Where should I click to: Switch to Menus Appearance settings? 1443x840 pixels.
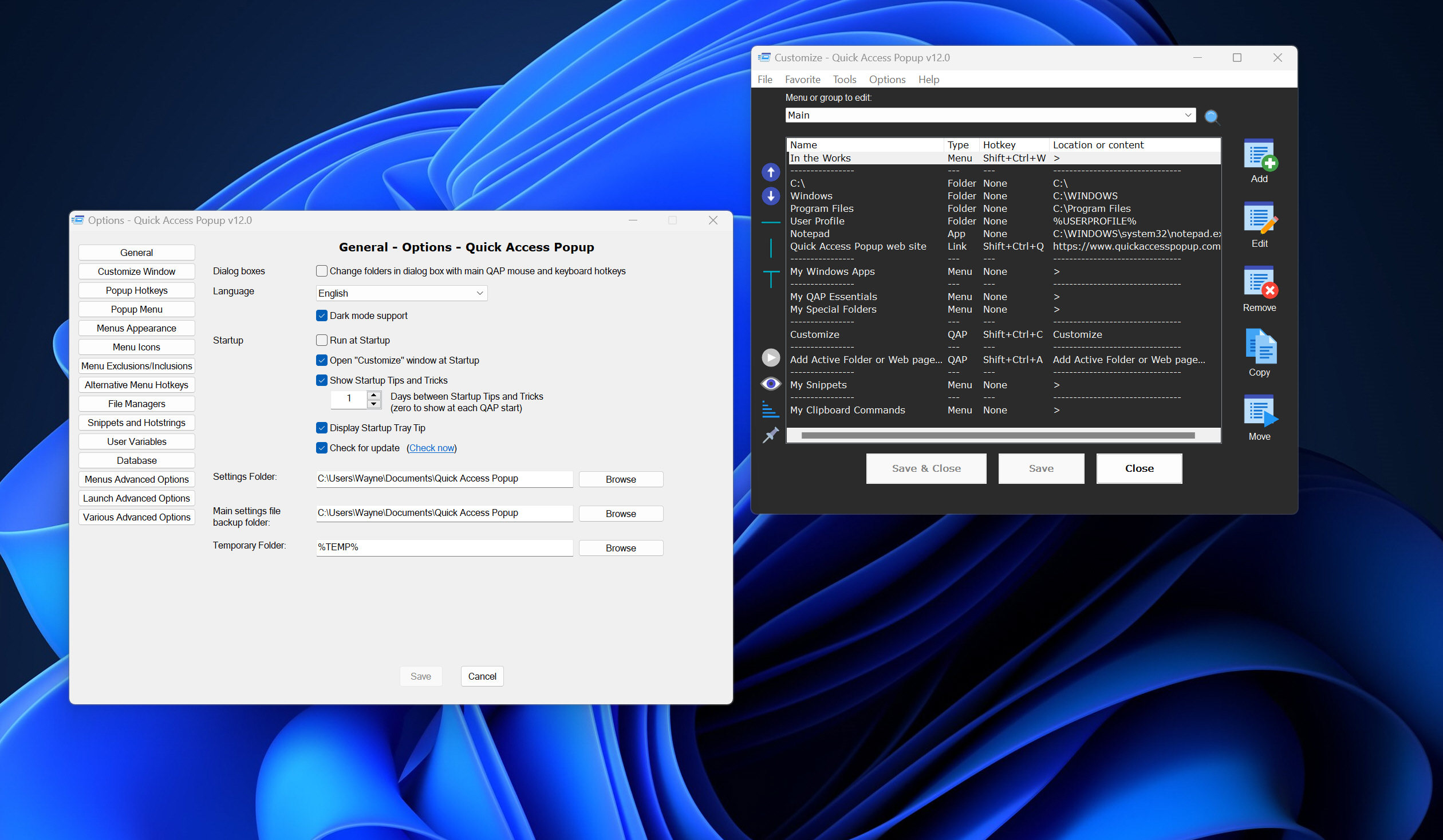point(136,328)
